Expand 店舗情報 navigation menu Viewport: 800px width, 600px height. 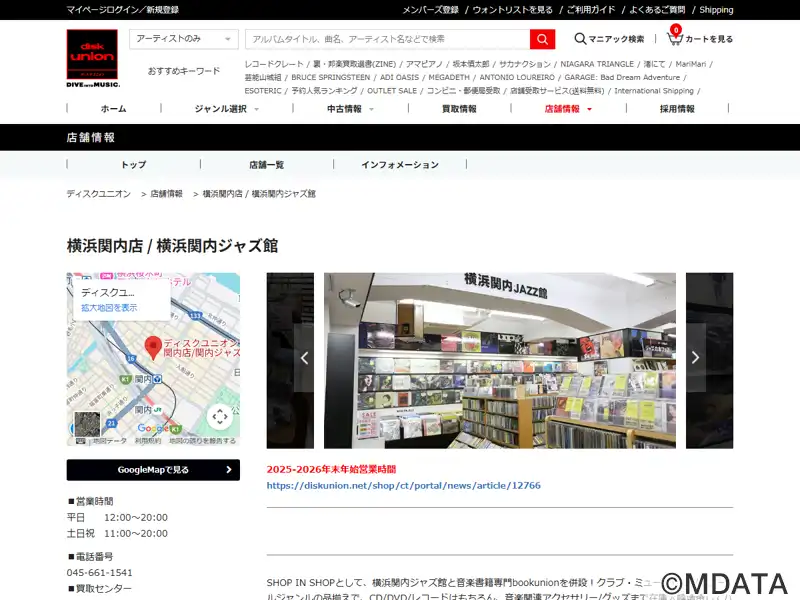coord(568,109)
